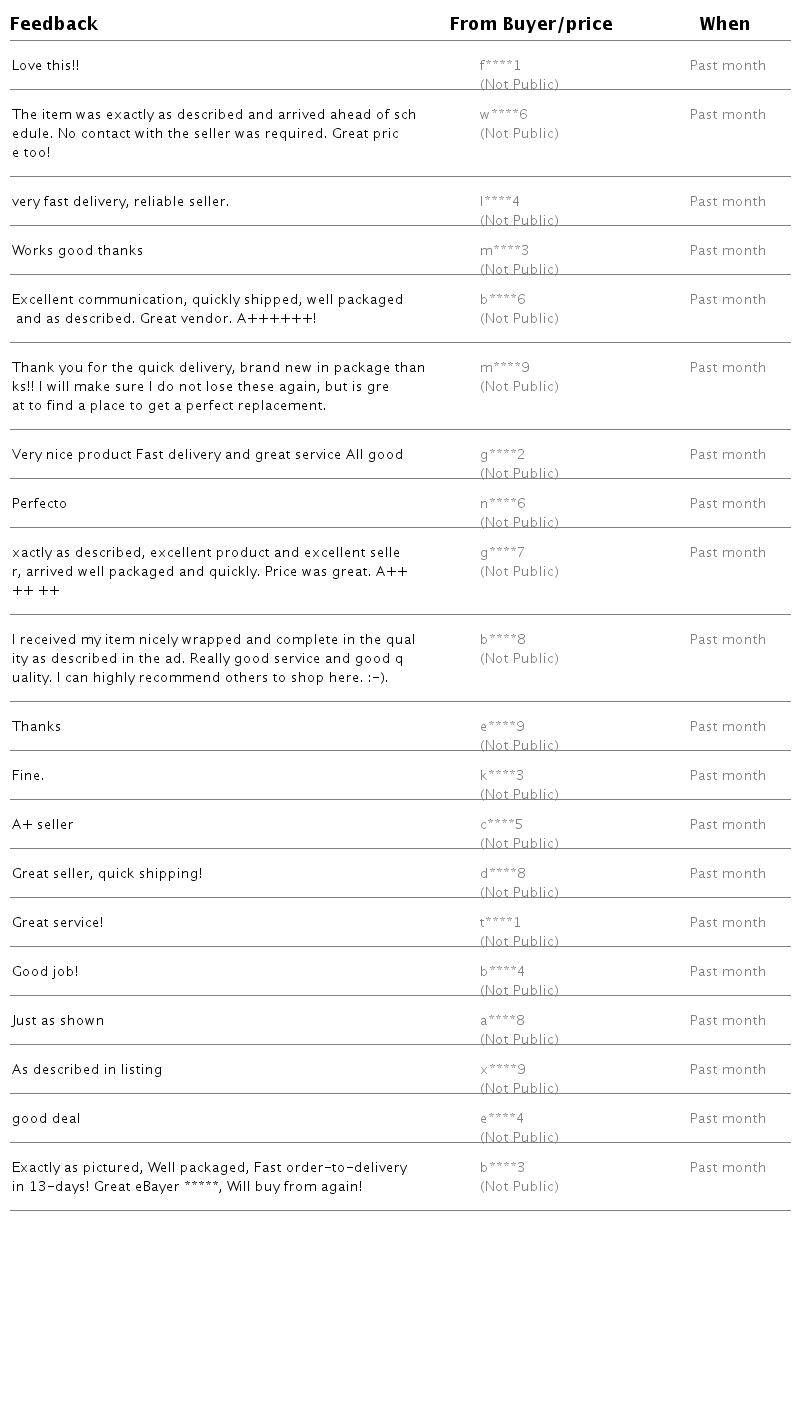Open buyer c****5 profile
800x1424 pixels.
coord(501,825)
